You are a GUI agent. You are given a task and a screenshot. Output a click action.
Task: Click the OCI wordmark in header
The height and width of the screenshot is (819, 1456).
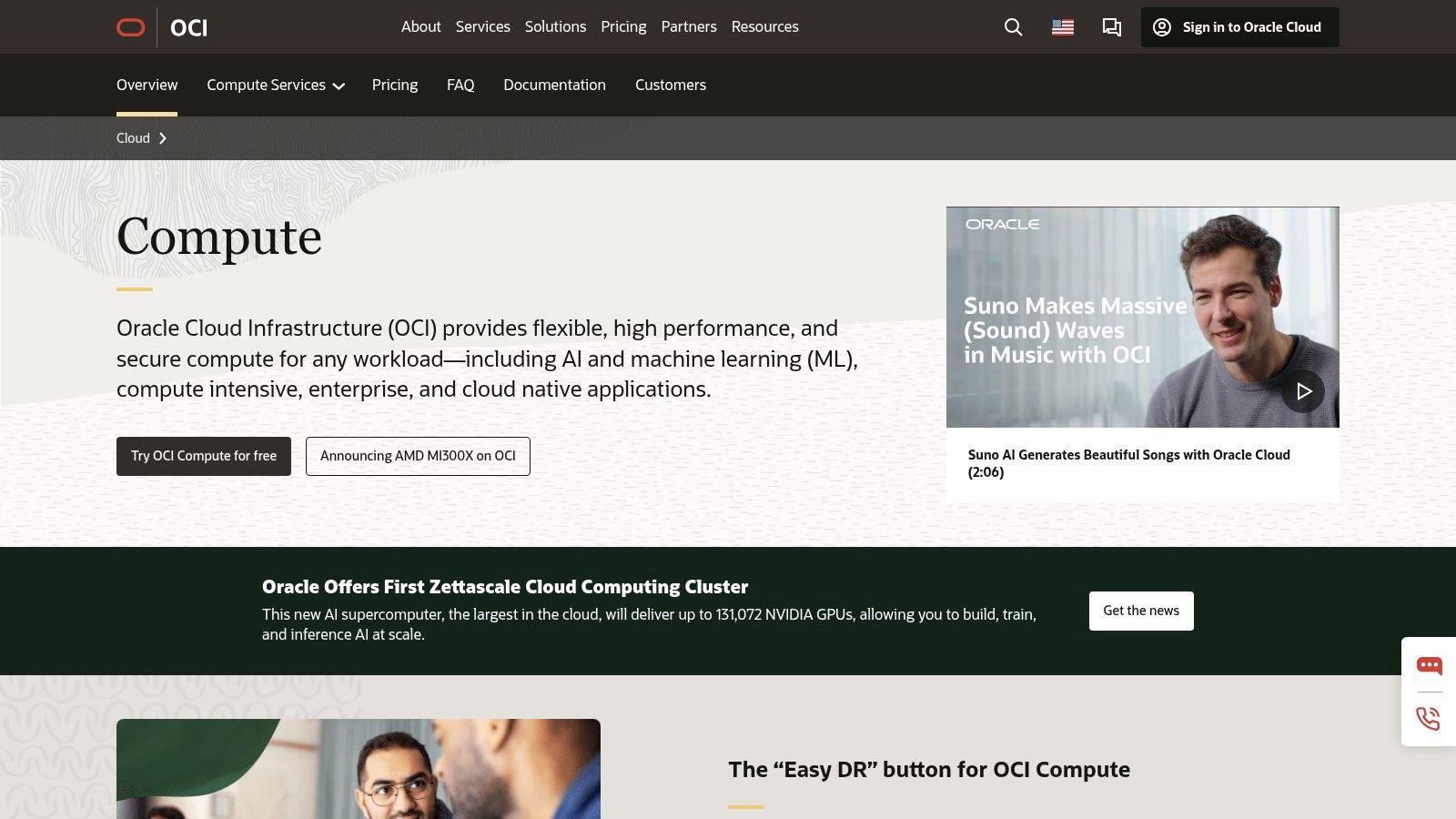[x=188, y=28]
